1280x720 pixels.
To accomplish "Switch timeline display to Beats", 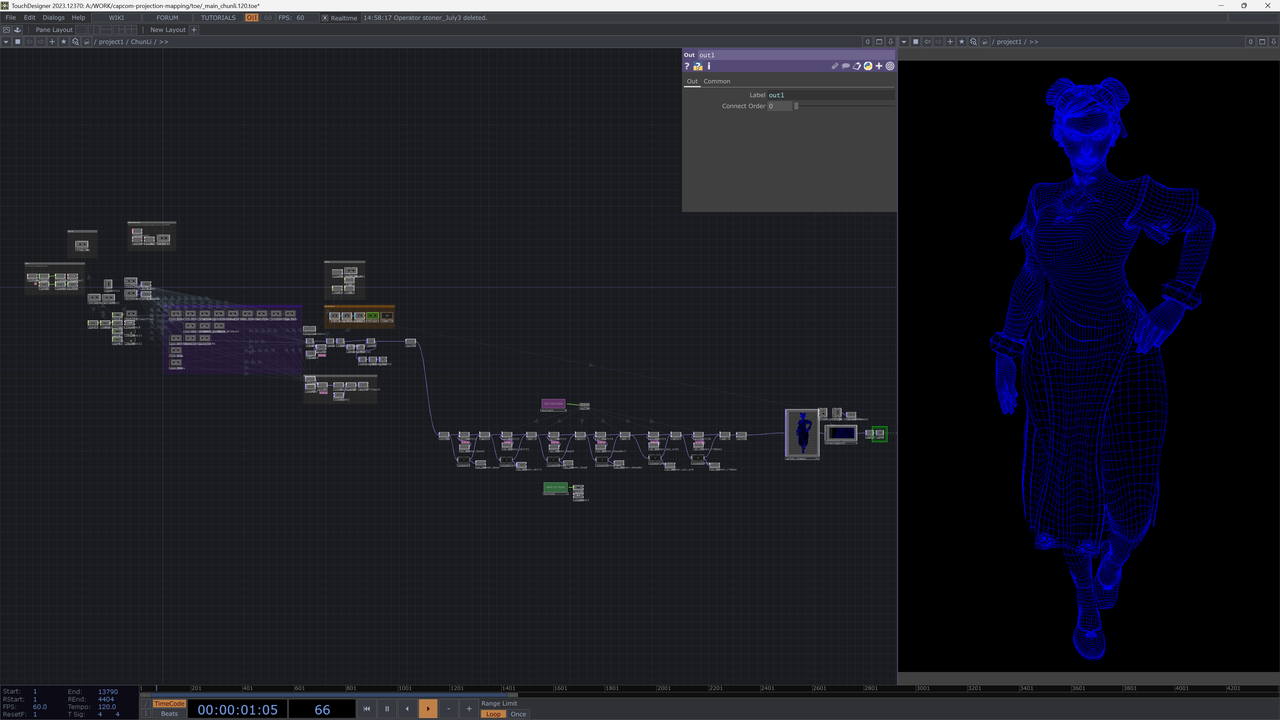I will pos(169,714).
